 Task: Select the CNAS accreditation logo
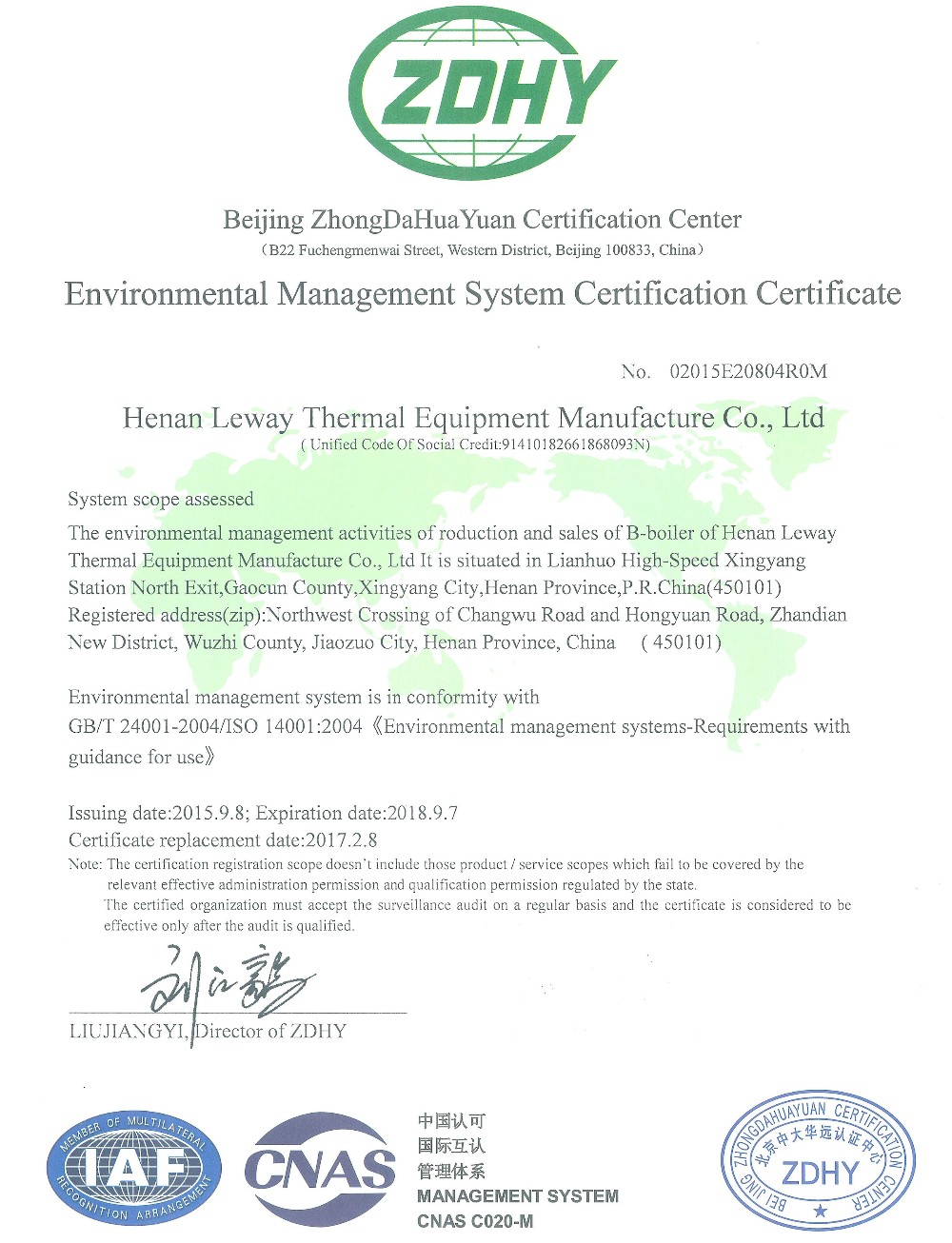point(320,1169)
